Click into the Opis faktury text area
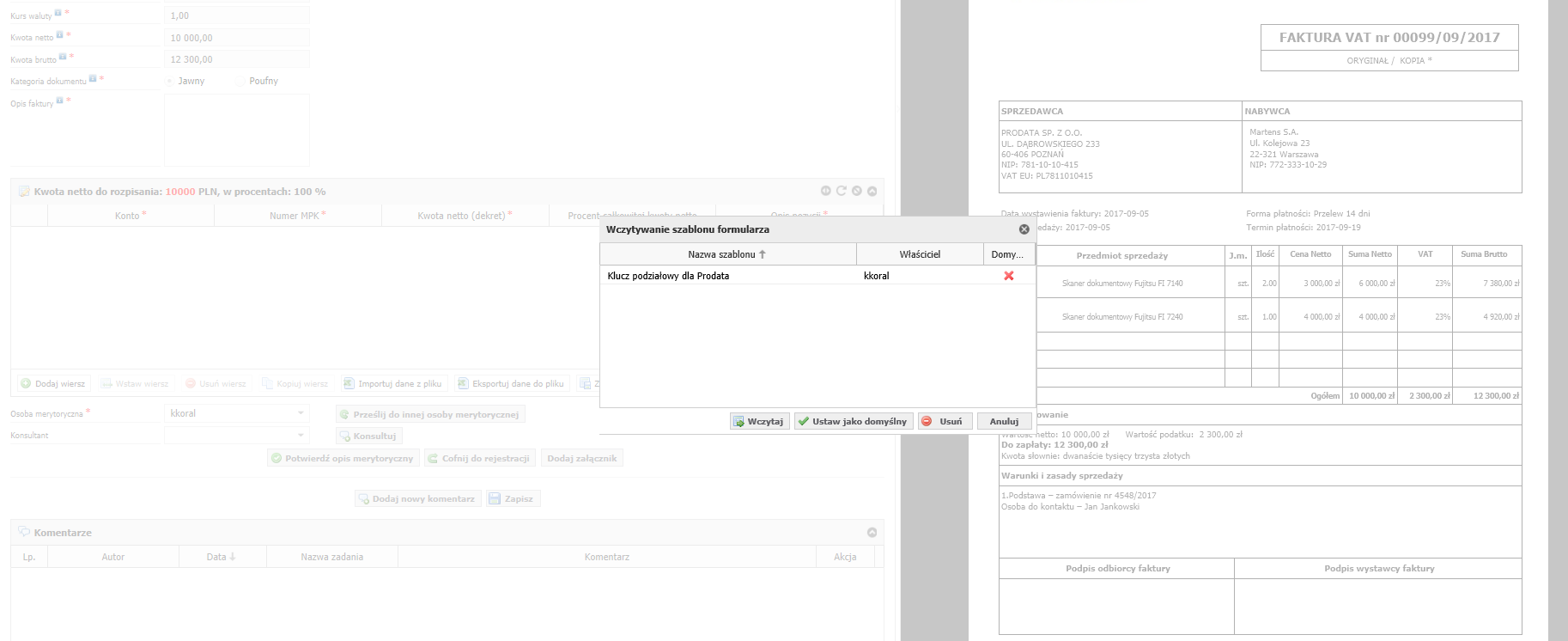The height and width of the screenshot is (641, 1568). (236, 130)
